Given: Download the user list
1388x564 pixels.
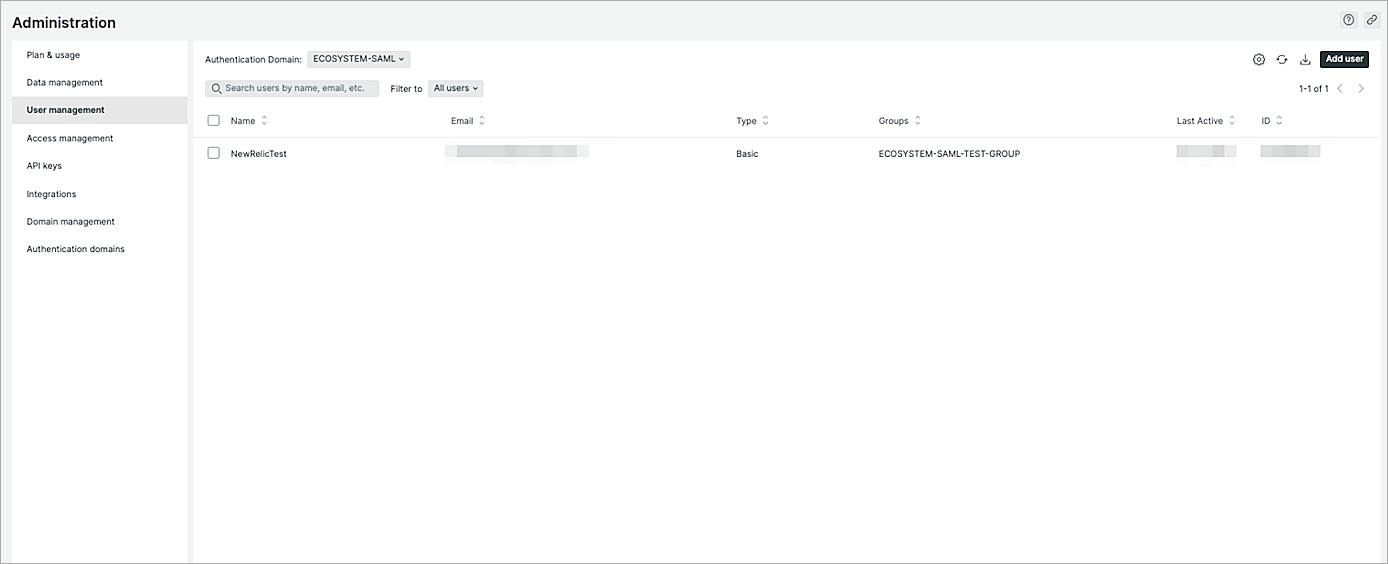Looking at the screenshot, I should pos(1305,60).
